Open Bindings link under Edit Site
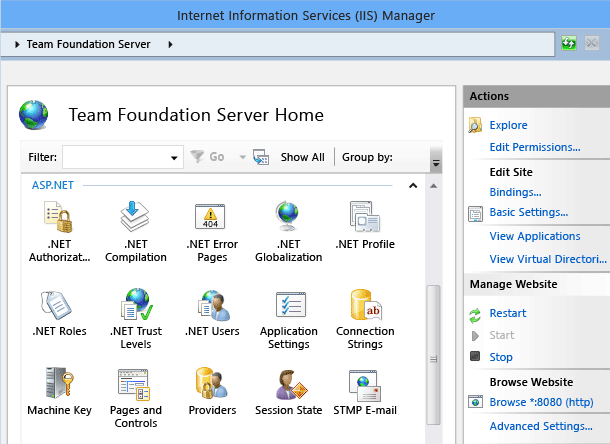This screenshot has width=610, height=444. pyautogui.click(x=515, y=191)
